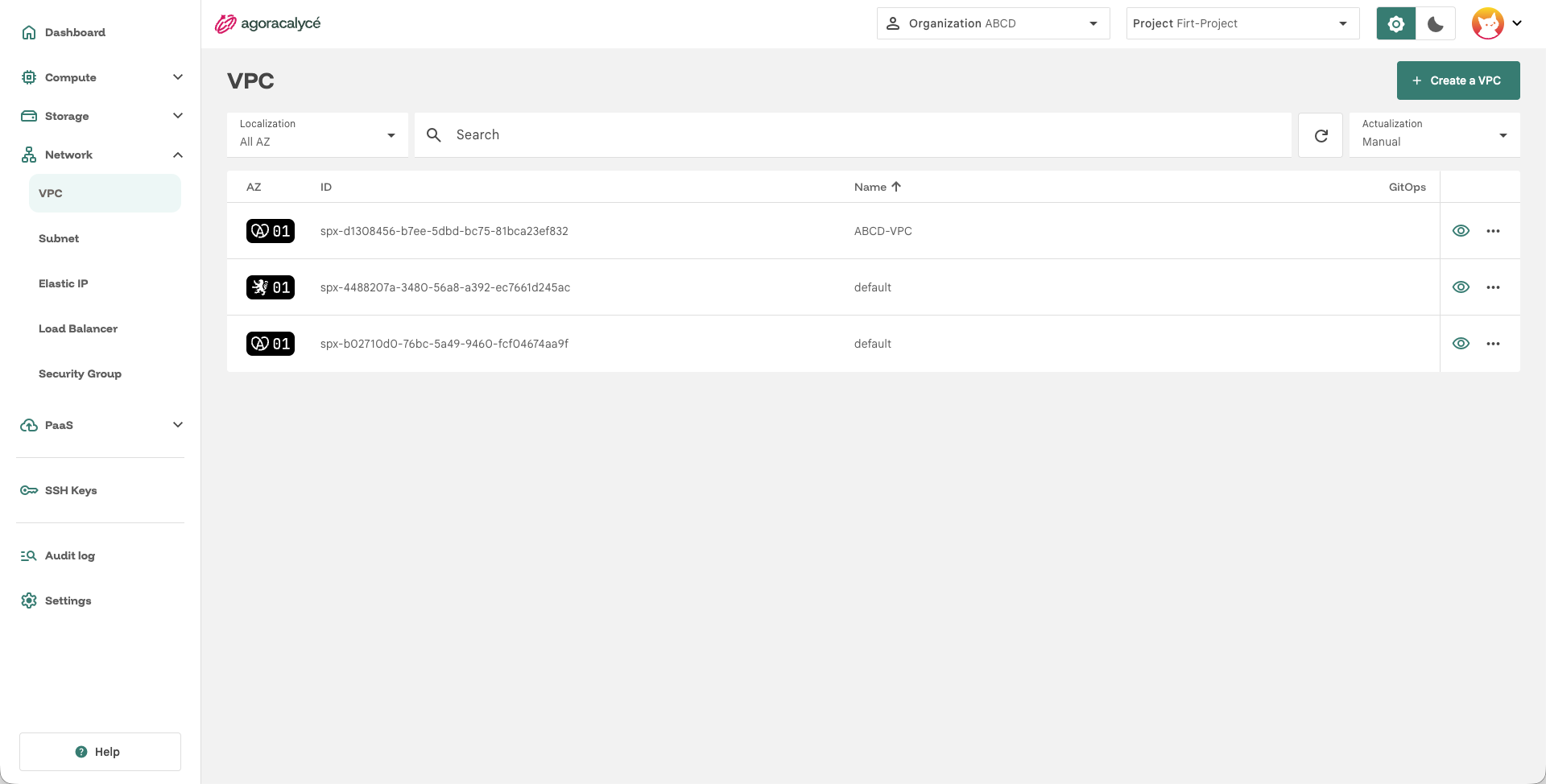Click the Help button

tap(100, 752)
